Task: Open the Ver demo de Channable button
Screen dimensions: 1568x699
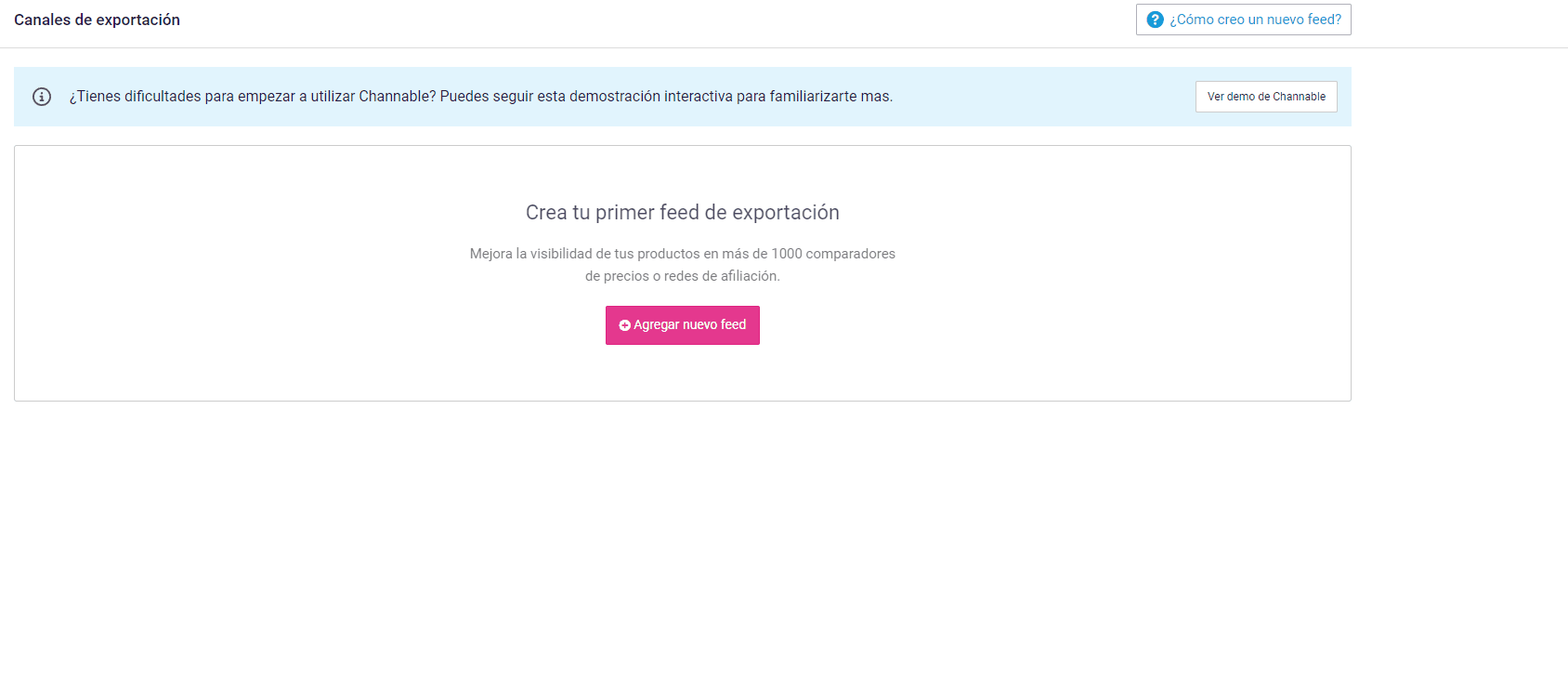Action: pos(1266,97)
